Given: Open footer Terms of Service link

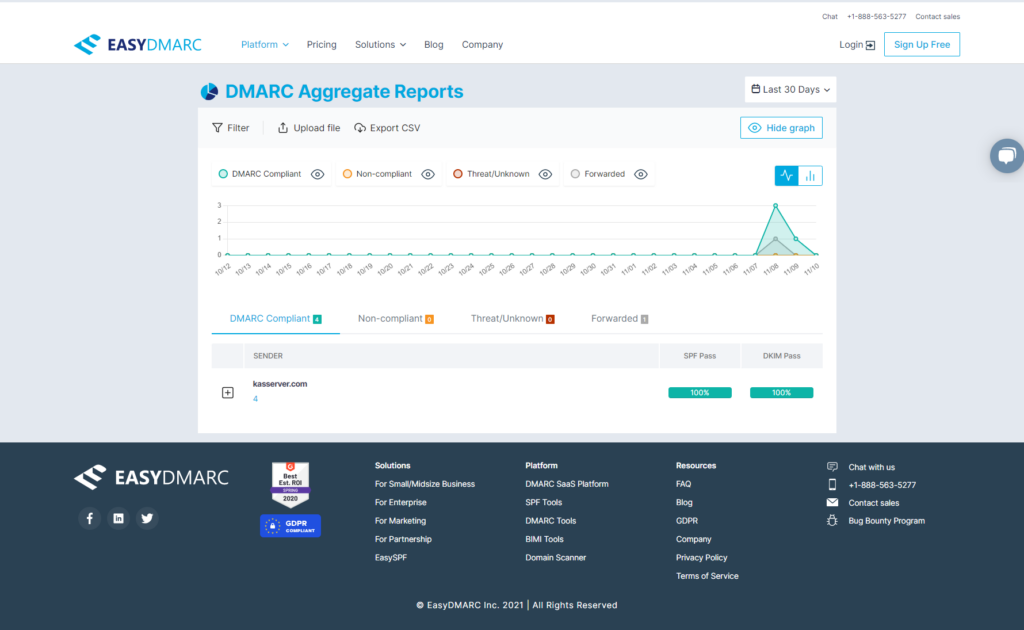Looking at the screenshot, I should pyautogui.click(x=707, y=576).
